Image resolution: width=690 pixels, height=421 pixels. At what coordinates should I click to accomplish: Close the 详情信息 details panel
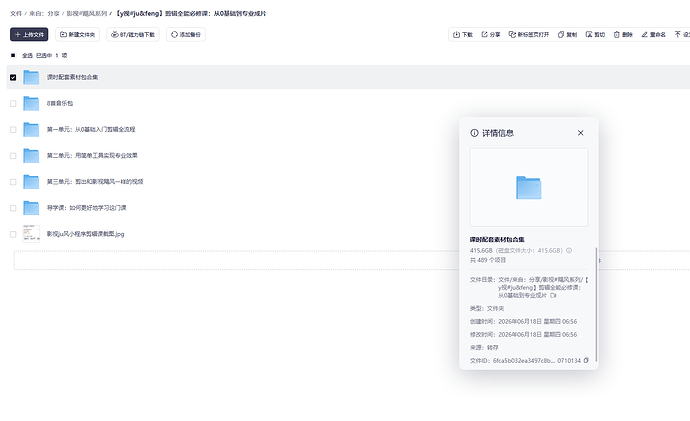coord(580,133)
